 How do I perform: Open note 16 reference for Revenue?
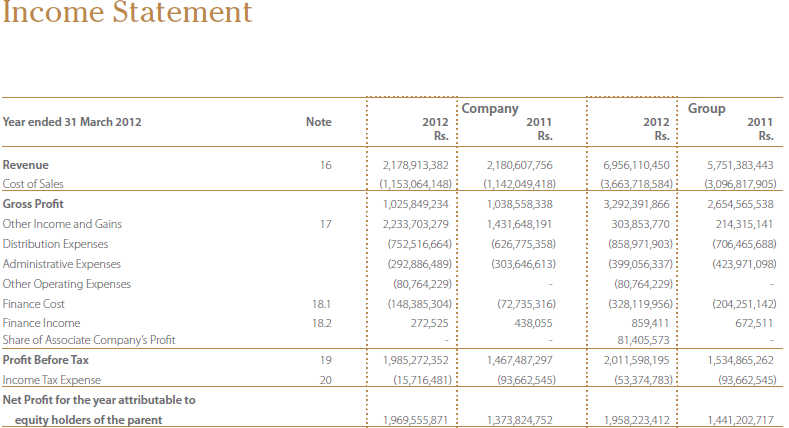pyautogui.click(x=325, y=164)
